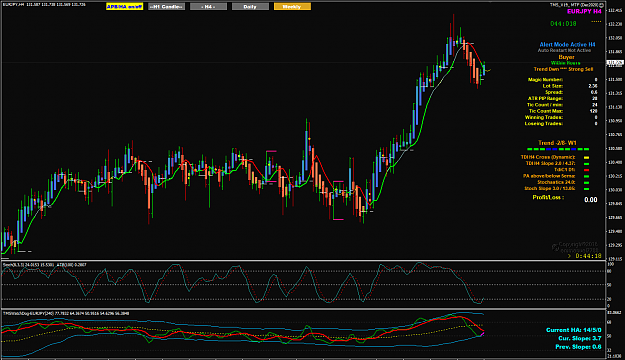Click the bottom yellow countdown timer arrow

(569, 256)
